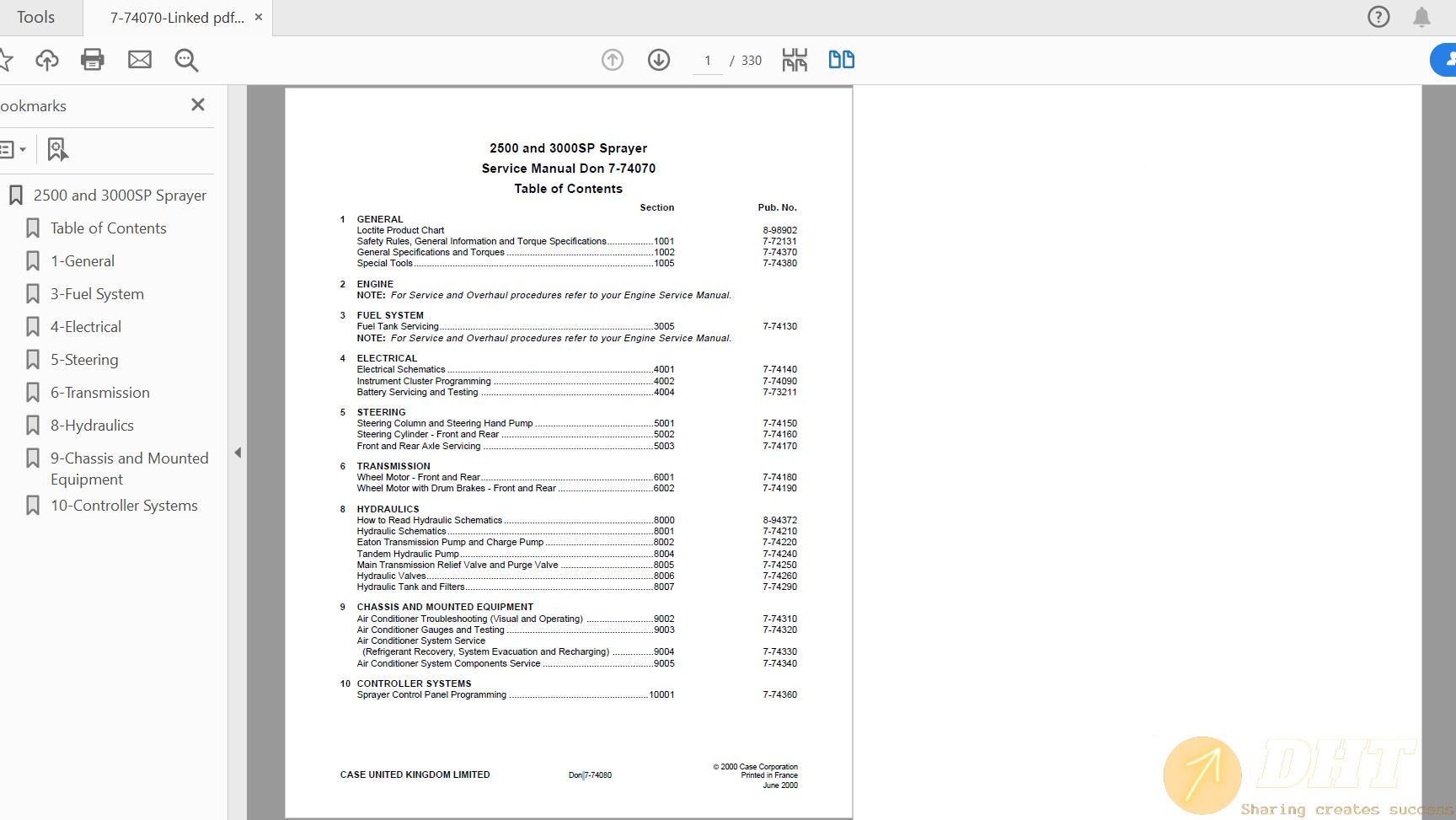1456x820 pixels.
Task: Jump to 8-Hydraulics bookmark
Action: [92, 426]
